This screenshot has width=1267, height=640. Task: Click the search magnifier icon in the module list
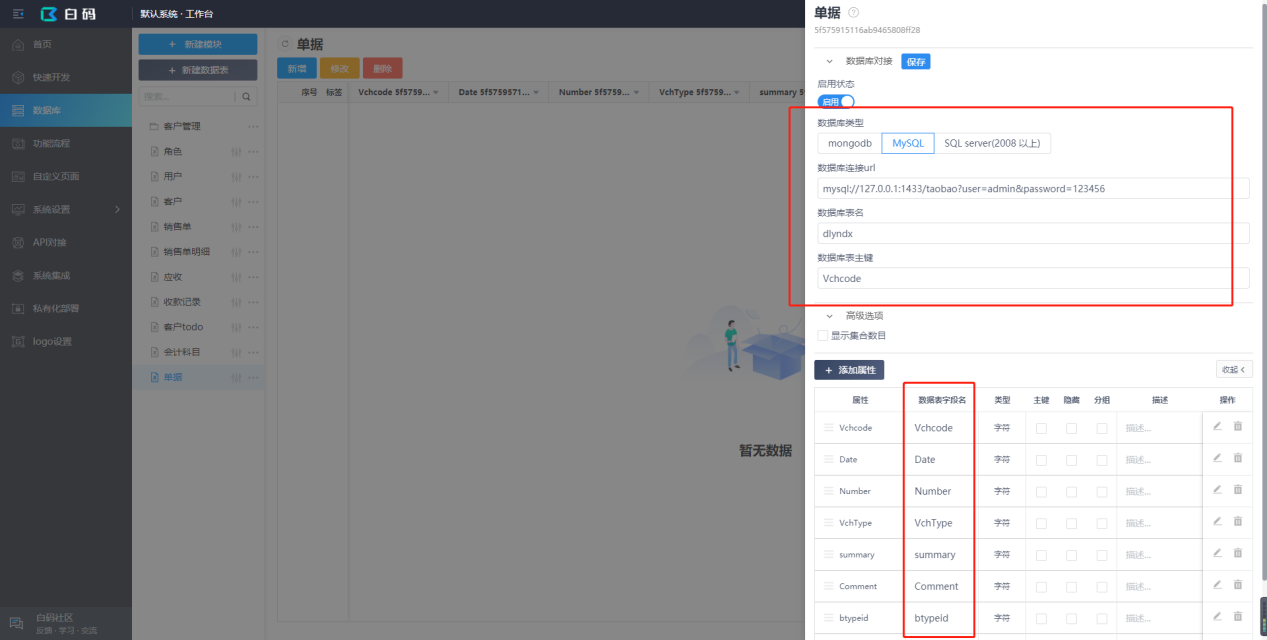pos(247,97)
